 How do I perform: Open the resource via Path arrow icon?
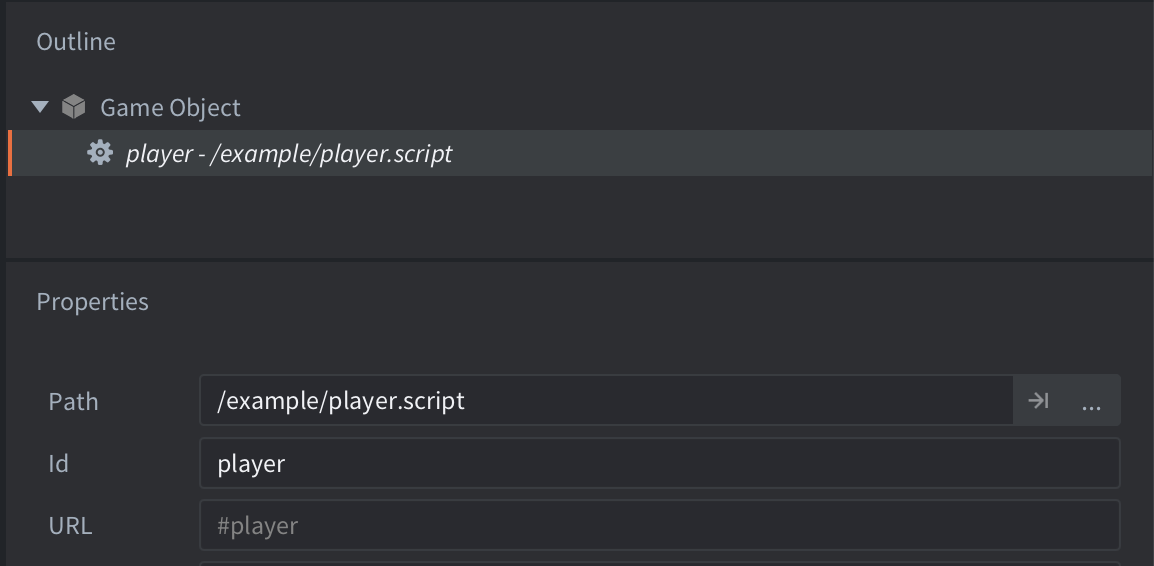1038,400
